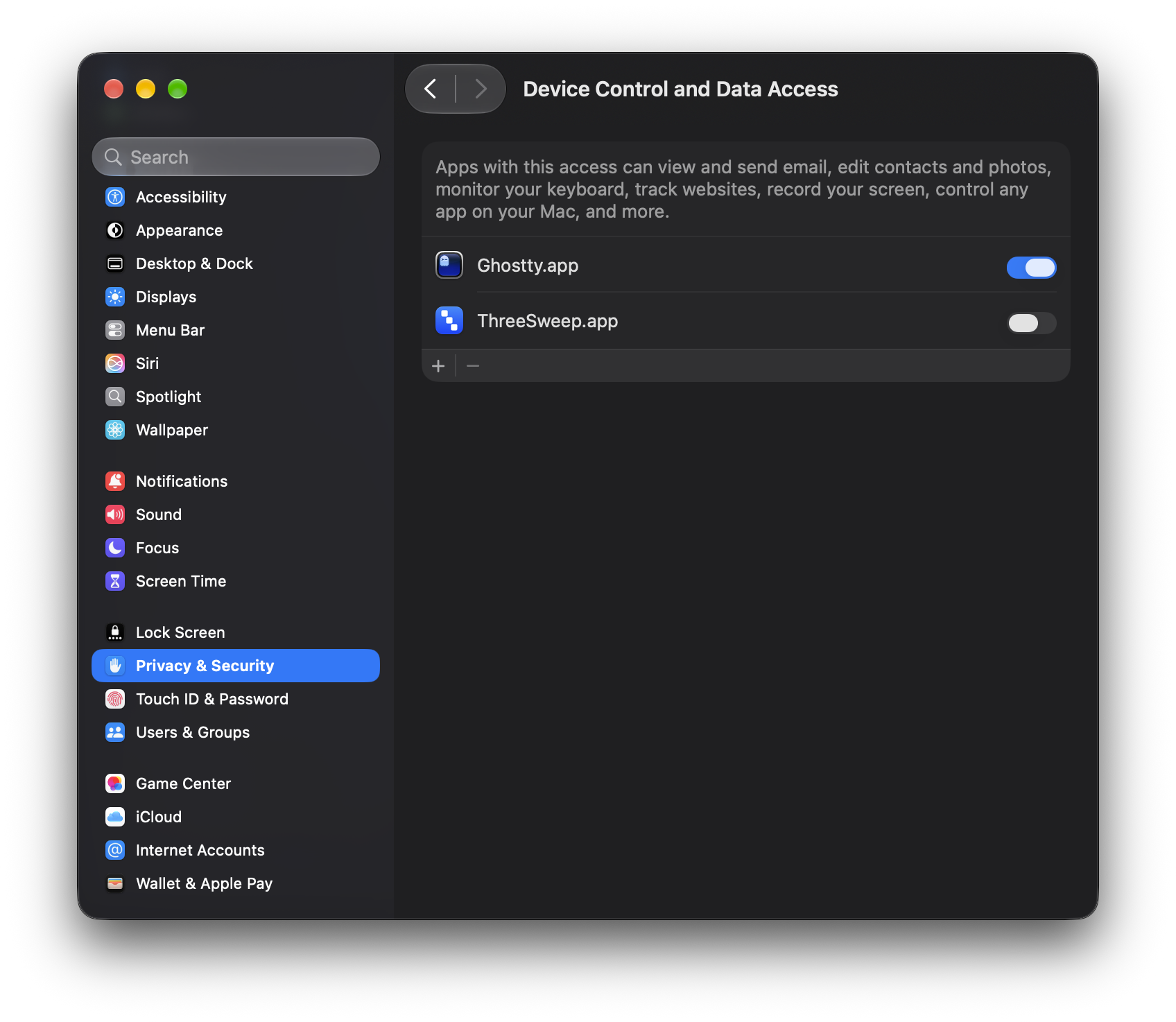The image size is (1176, 1022).
Task: Click the Game Center icon
Action: pyautogui.click(x=115, y=783)
